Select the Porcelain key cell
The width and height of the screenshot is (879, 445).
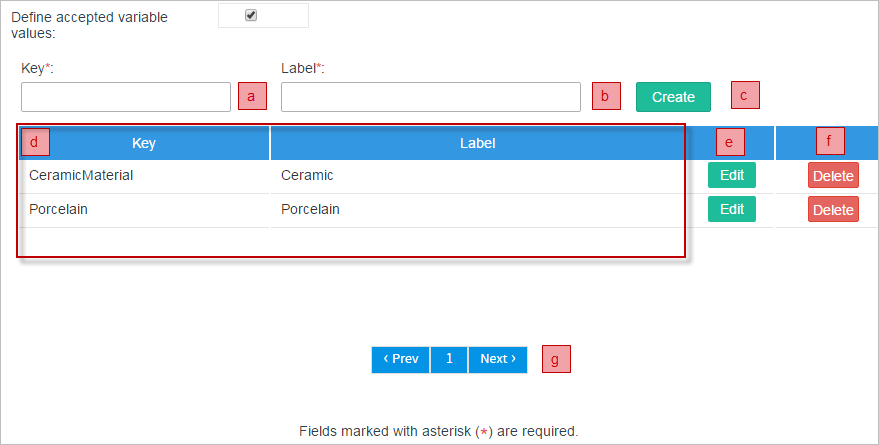tap(58, 209)
